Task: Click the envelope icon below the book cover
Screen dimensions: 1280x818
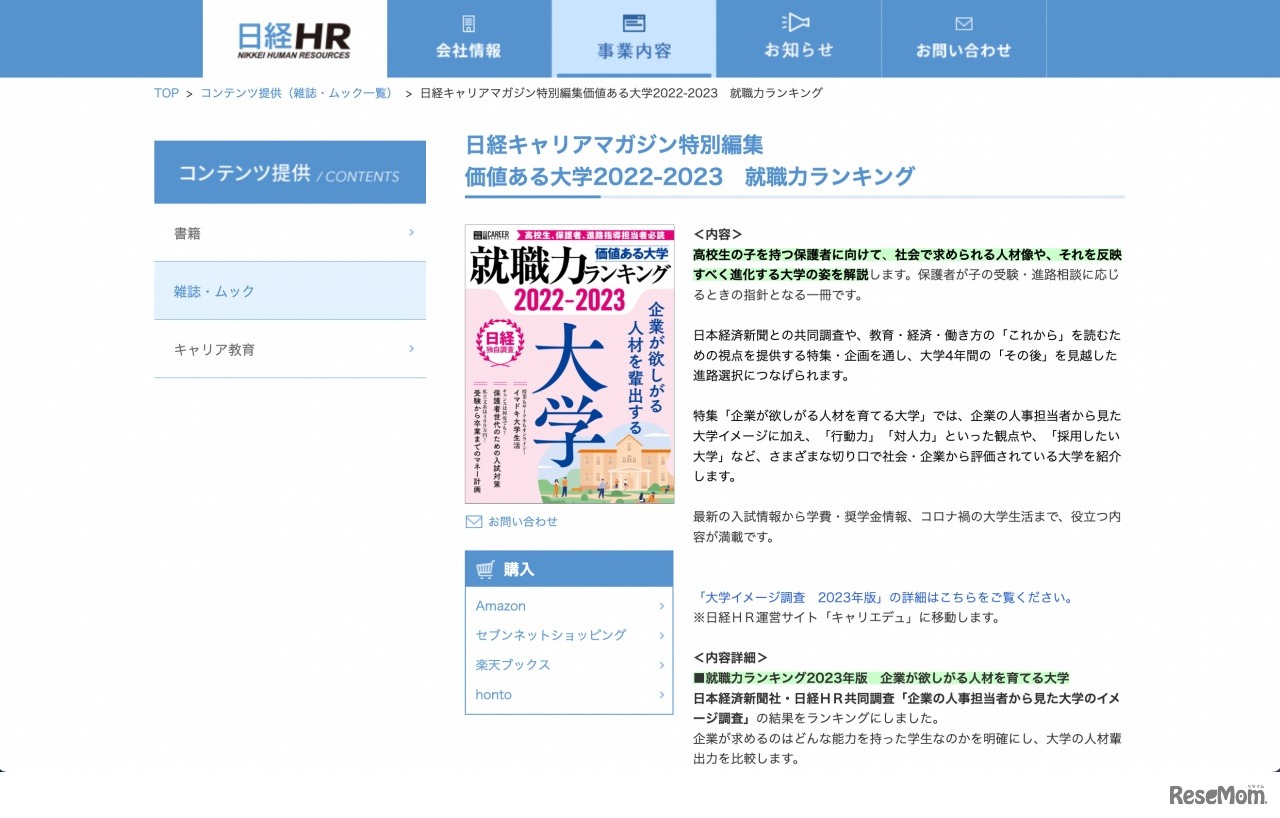Action: [x=474, y=521]
